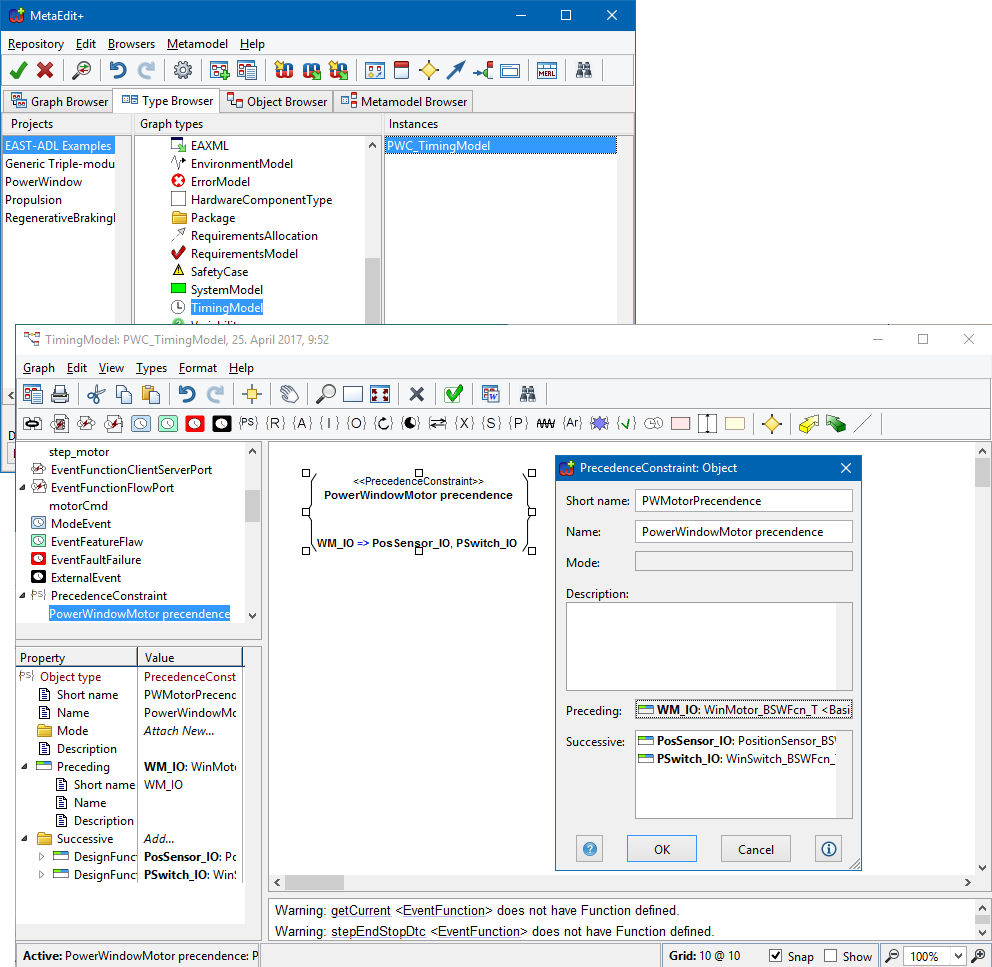Expand the PosSensor_IO DesignFunction row
Screen dimensions: 992x967
(41, 857)
